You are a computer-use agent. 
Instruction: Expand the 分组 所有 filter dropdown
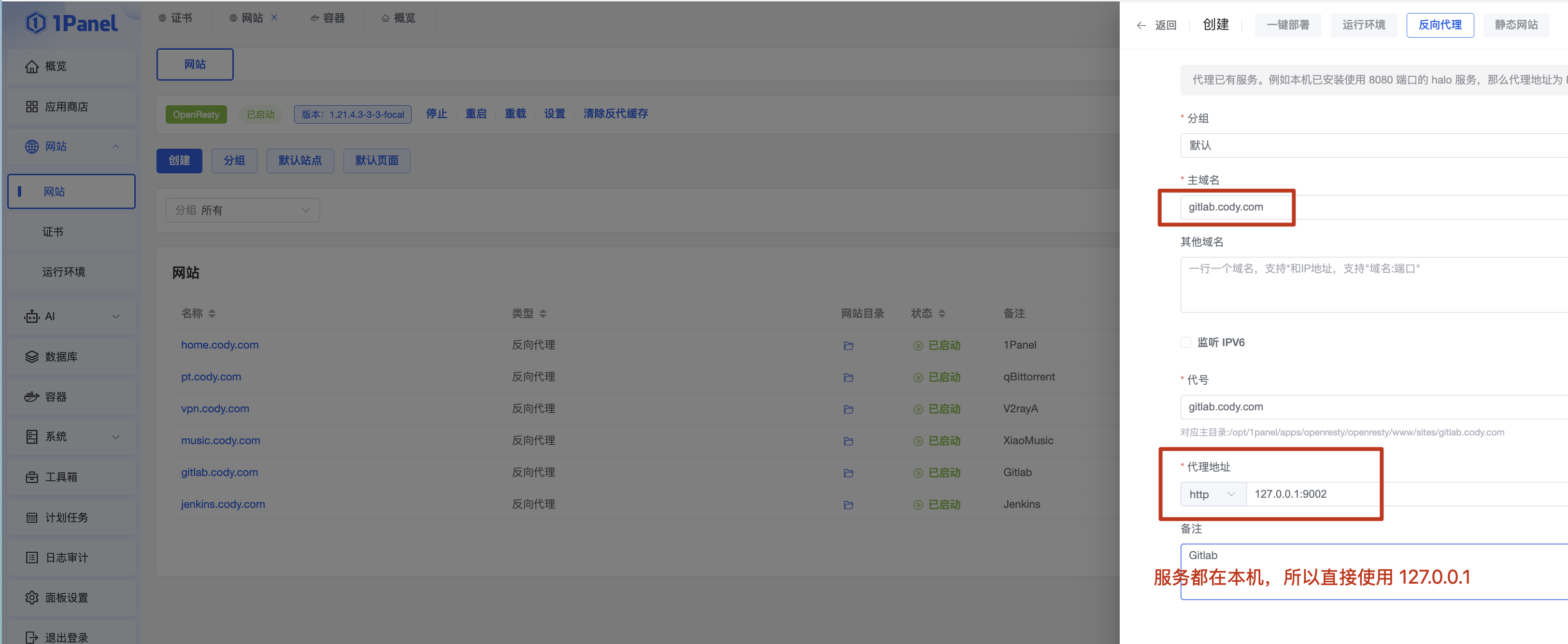tap(242, 210)
